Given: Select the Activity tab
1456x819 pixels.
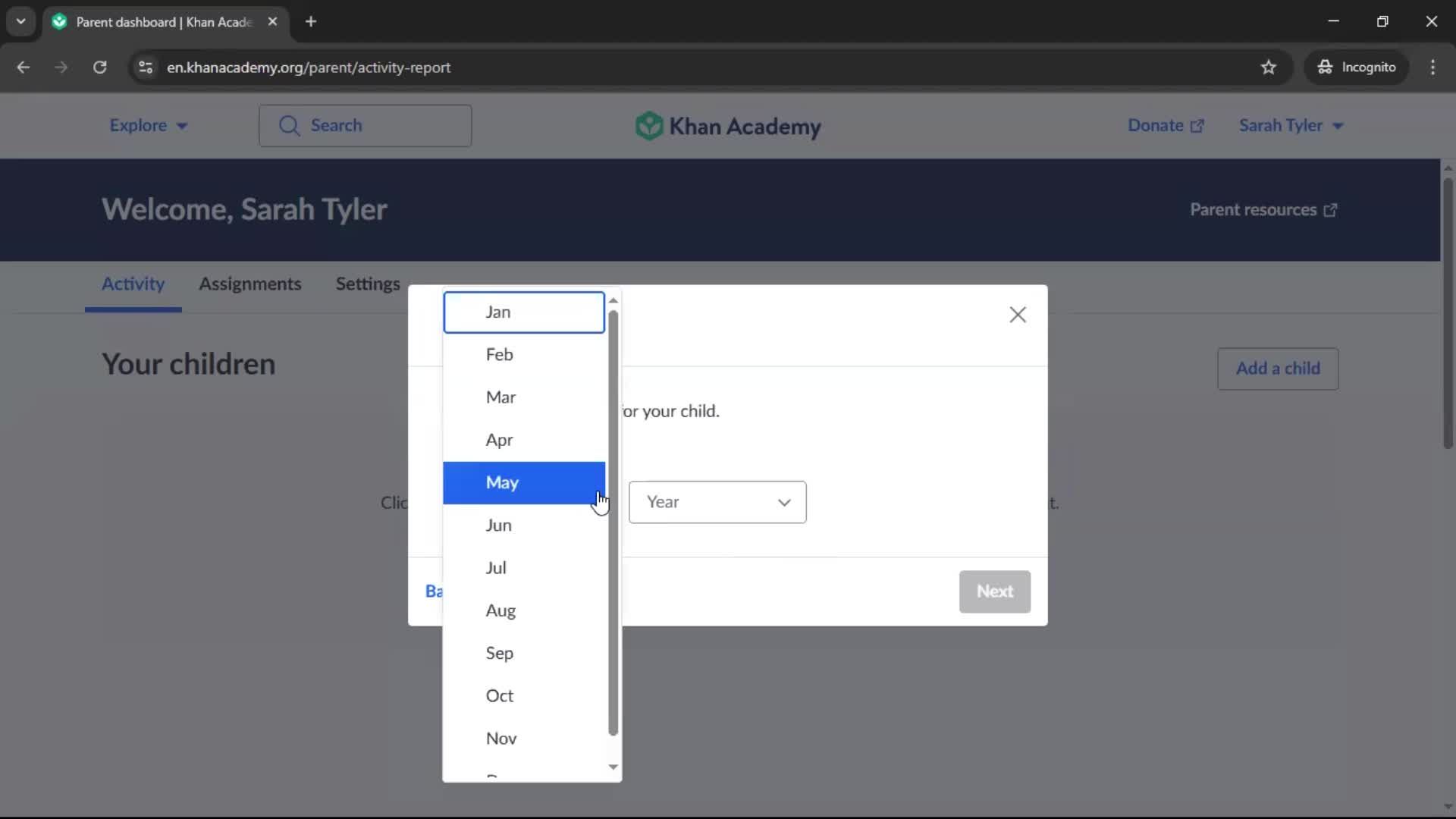Looking at the screenshot, I should [x=133, y=284].
